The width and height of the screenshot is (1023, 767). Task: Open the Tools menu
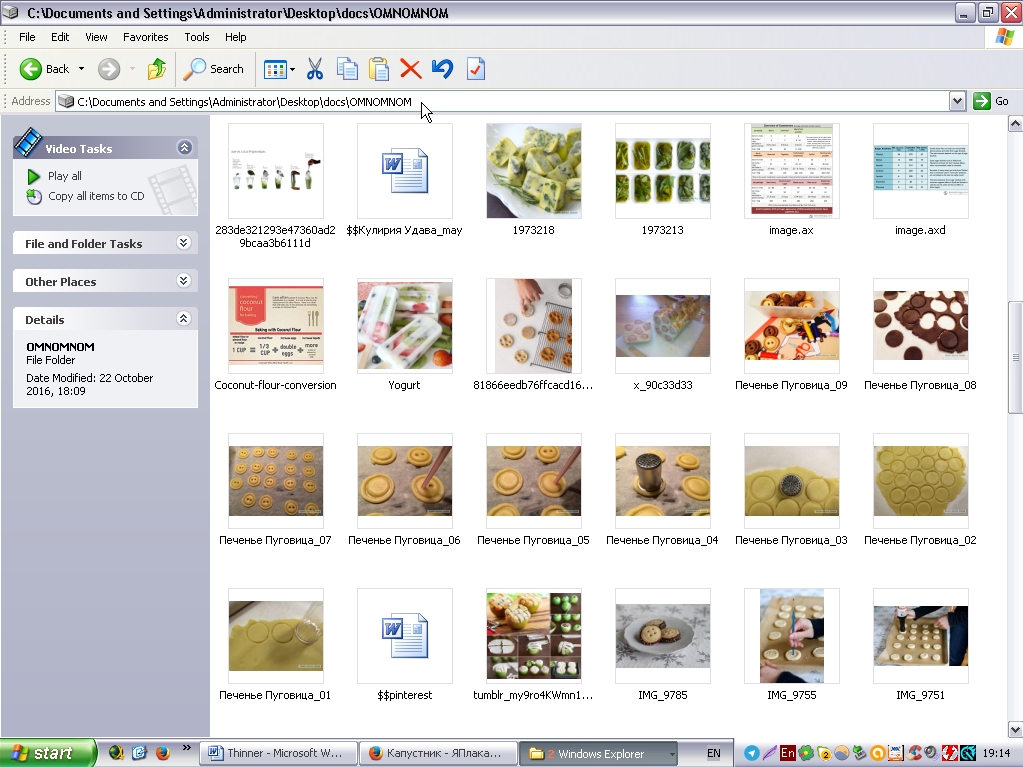coord(197,37)
